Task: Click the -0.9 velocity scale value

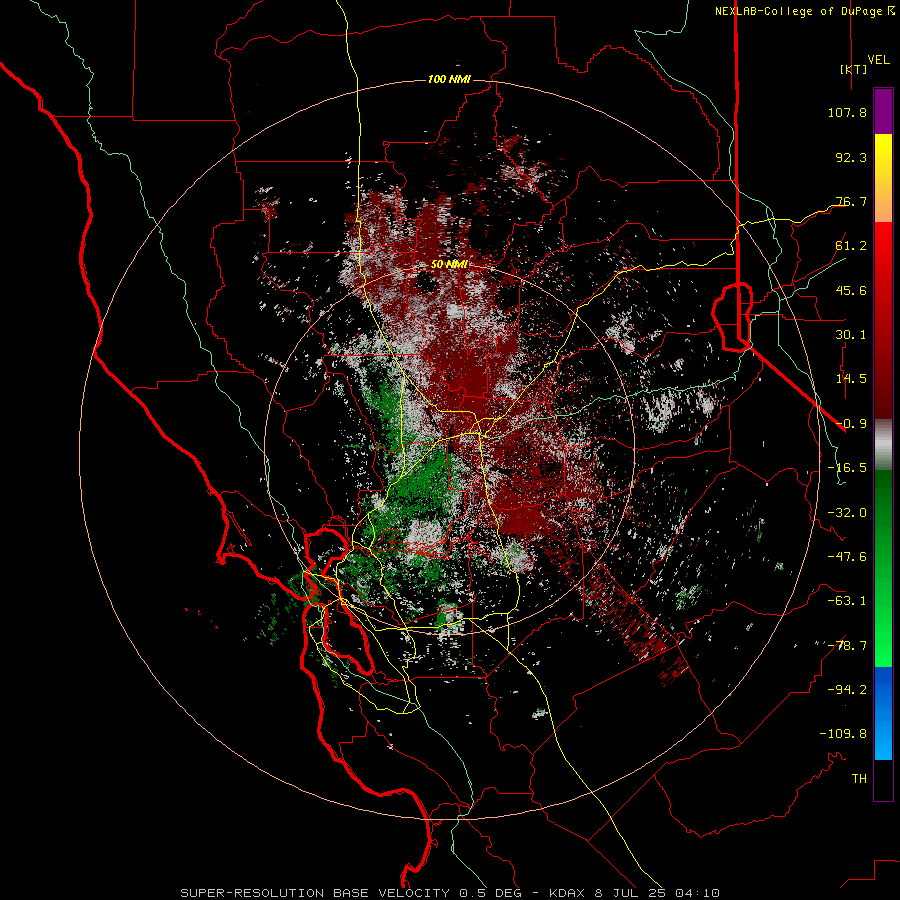Action: click(851, 424)
